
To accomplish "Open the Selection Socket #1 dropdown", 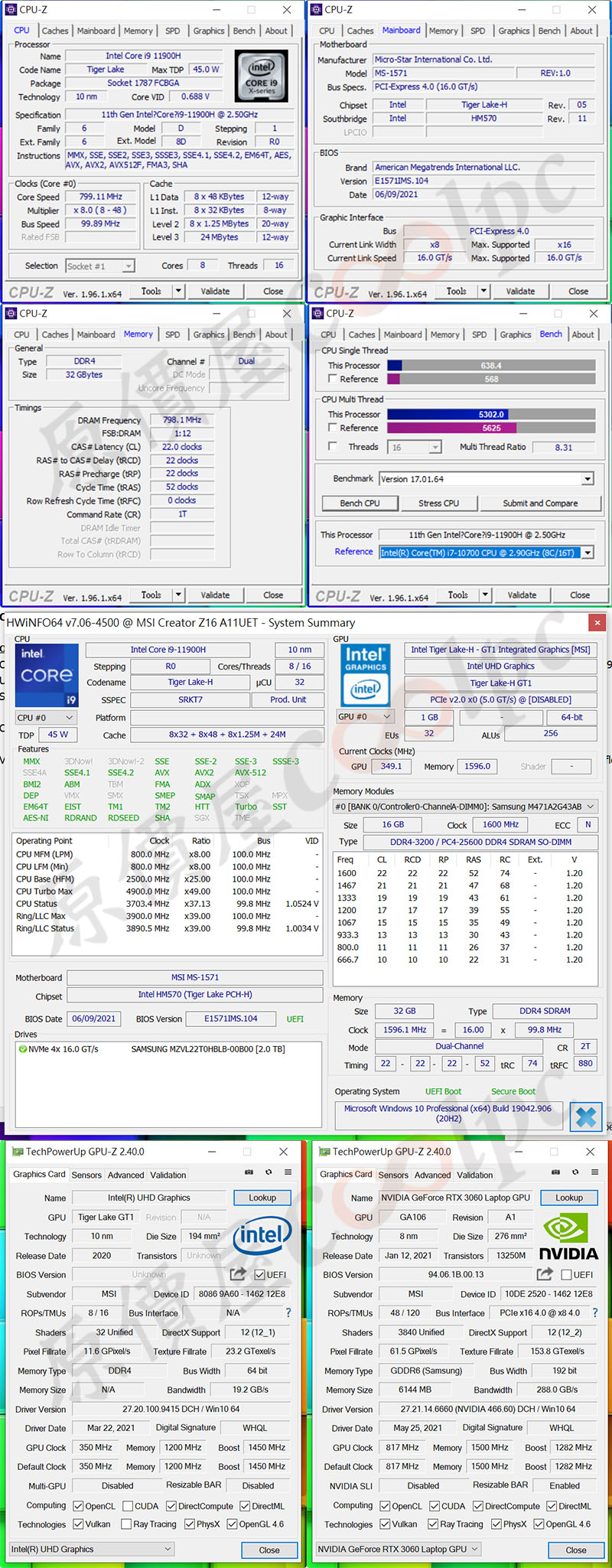I will click(100, 266).
